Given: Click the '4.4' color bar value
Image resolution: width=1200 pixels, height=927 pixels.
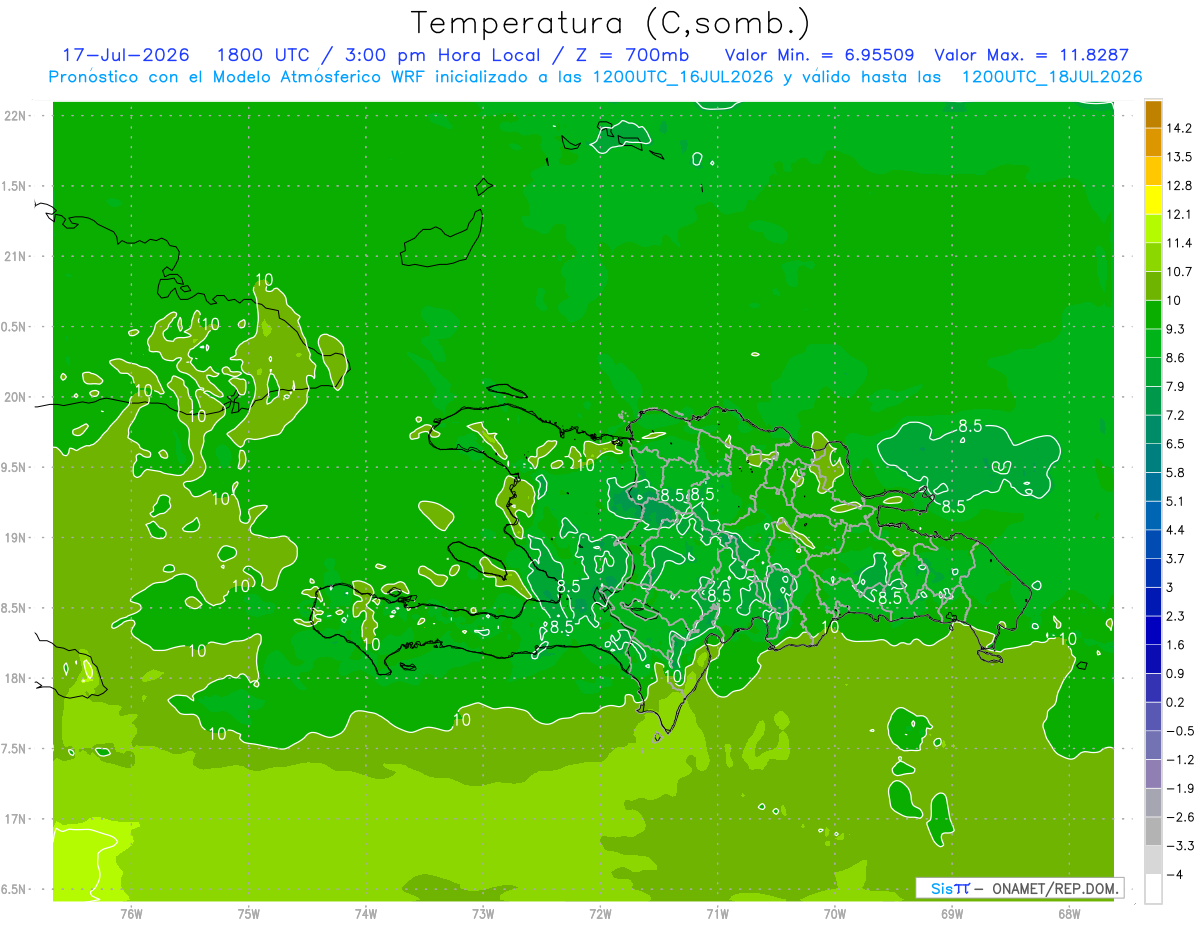Looking at the screenshot, I should pyautogui.click(x=1176, y=530).
